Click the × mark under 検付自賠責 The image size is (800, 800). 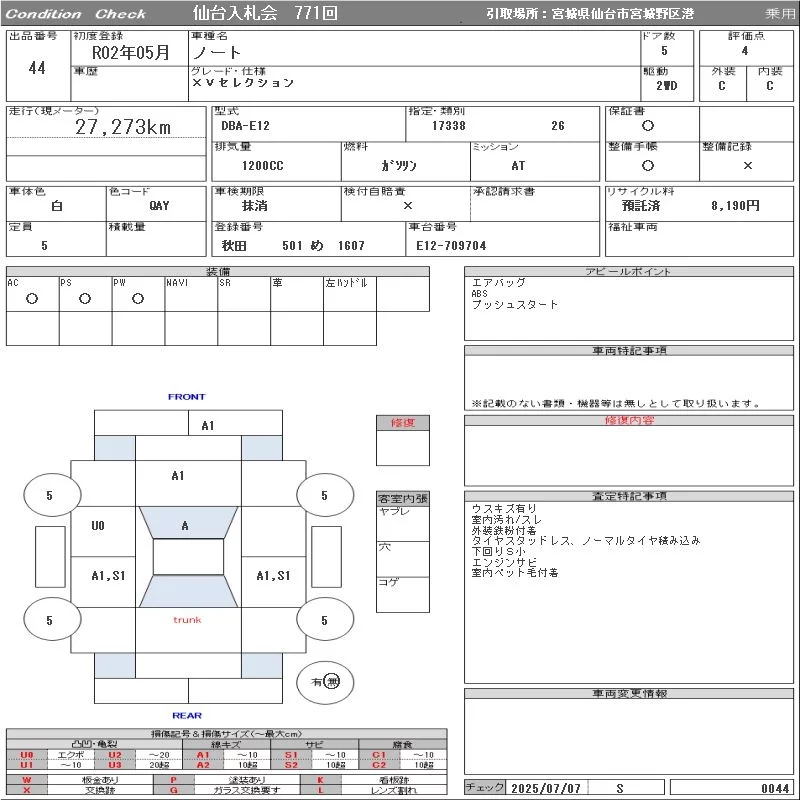click(x=407, y=206)
